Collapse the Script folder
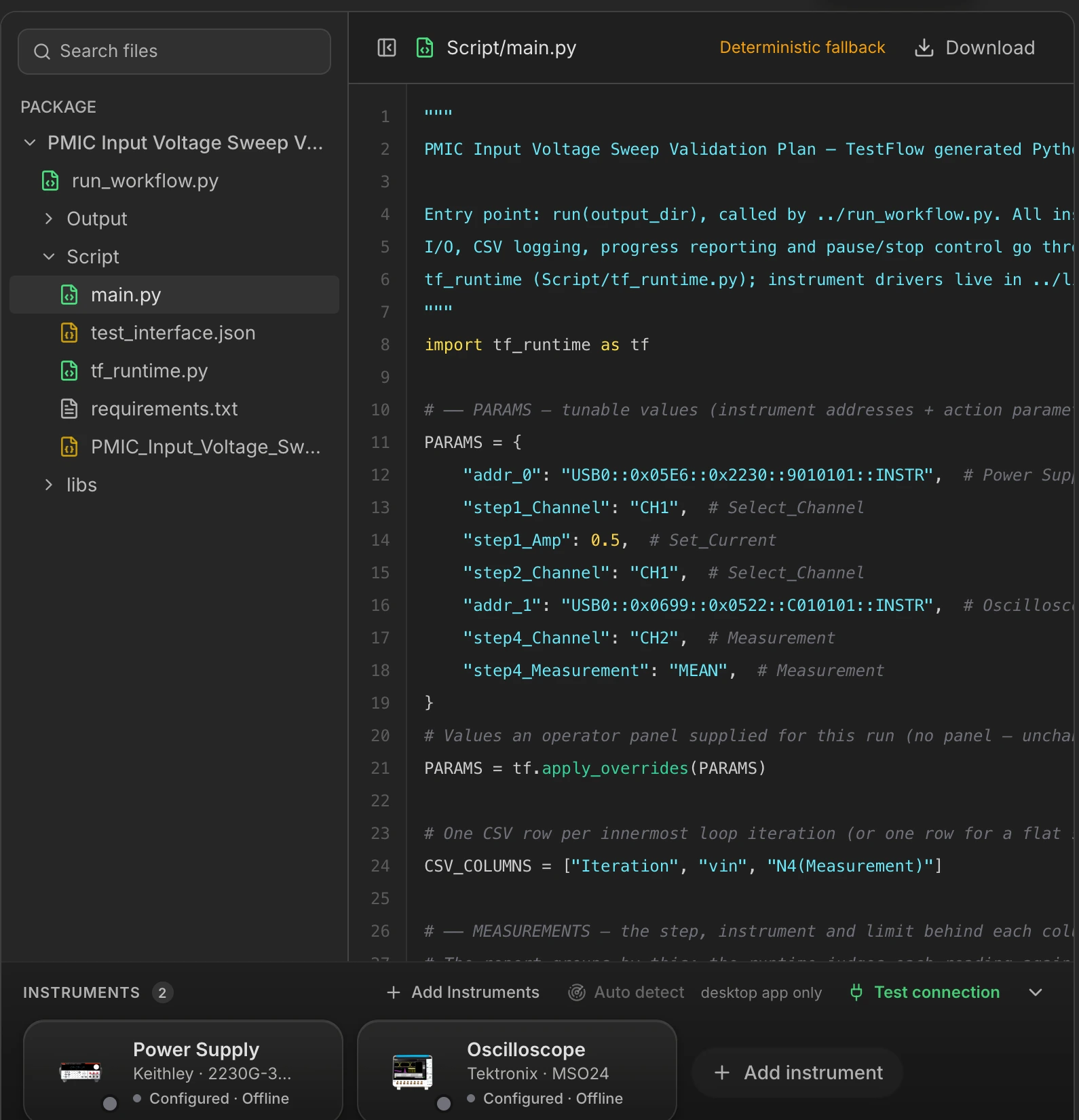This screenshot has height=1120, width=1079. pyautogui.click(x=49, y=257)
